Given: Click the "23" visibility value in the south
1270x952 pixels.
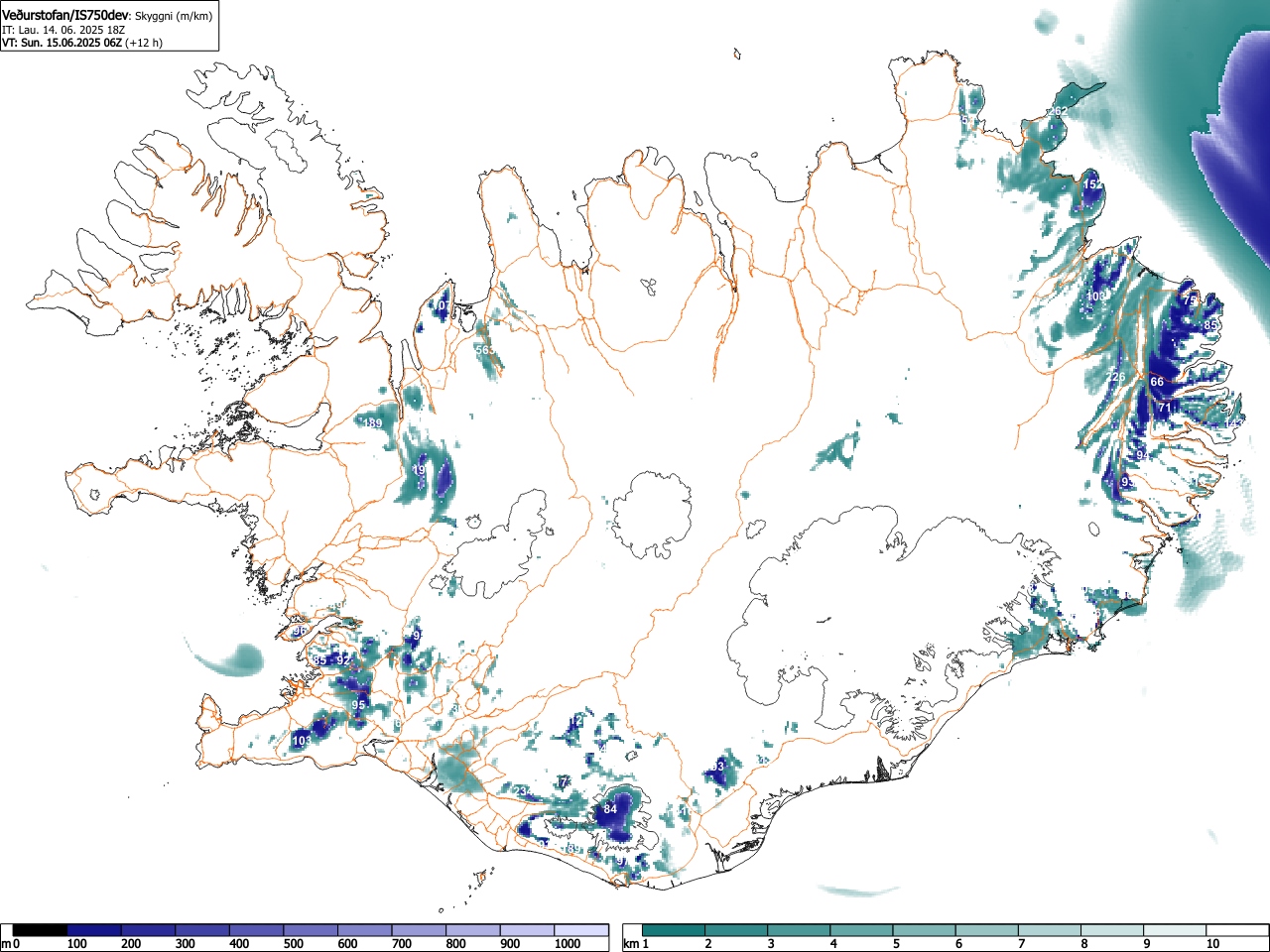Looking at the screenshot, I should [x=520, y=790].
